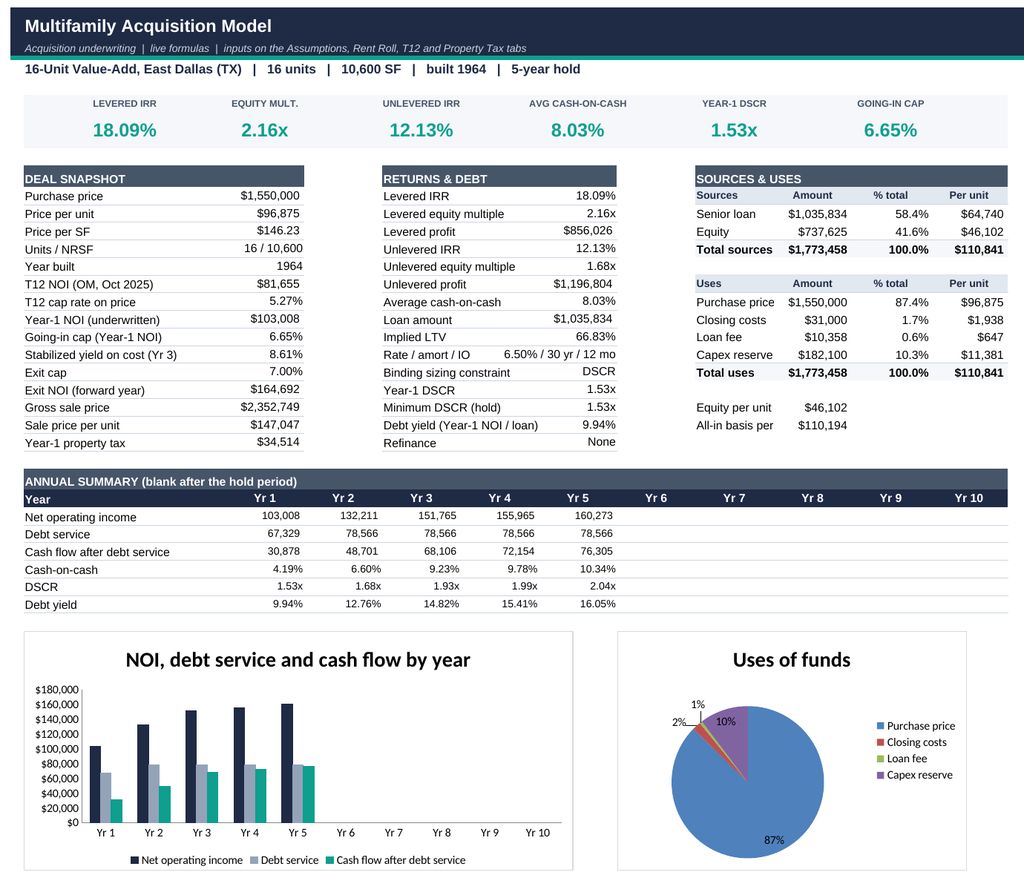This screenshot has height=875, width=1024.
Task: Click the Exit NOI forward year value $164,692
Action: click(275, 390)
